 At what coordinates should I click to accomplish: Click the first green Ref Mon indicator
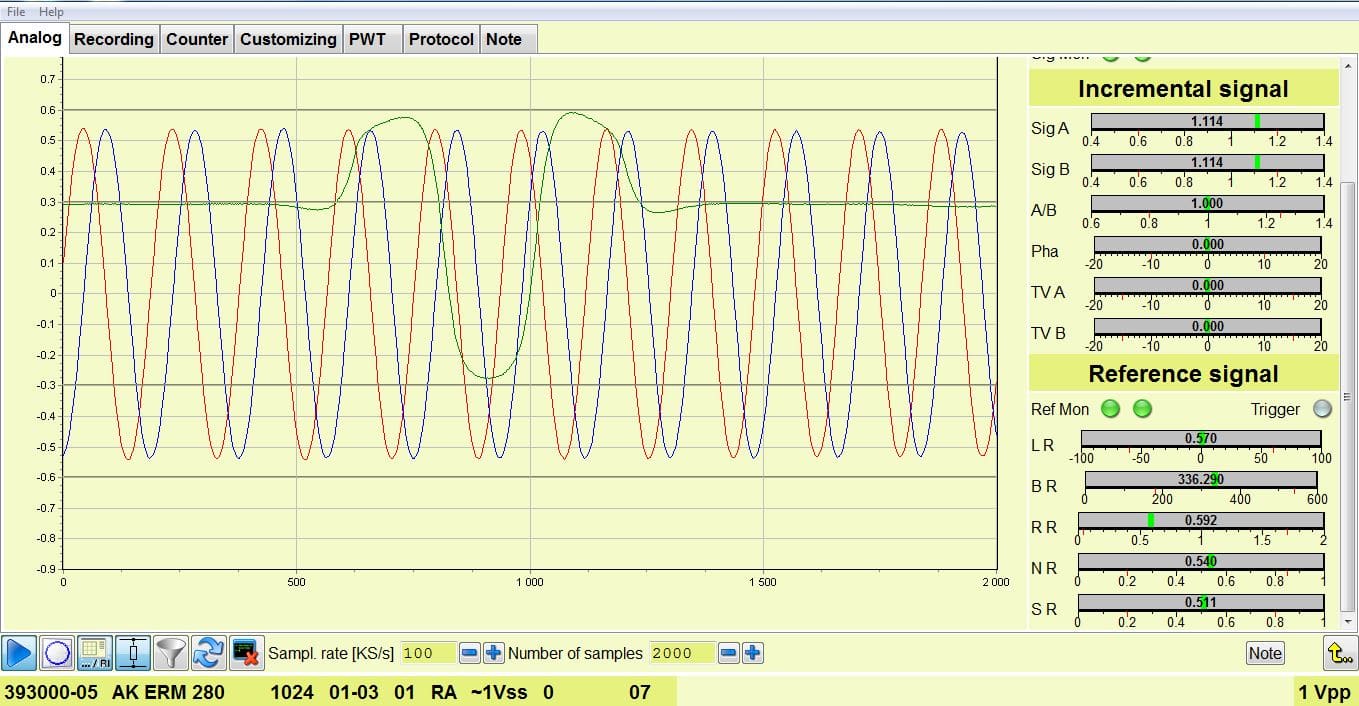click(1110, 409)
